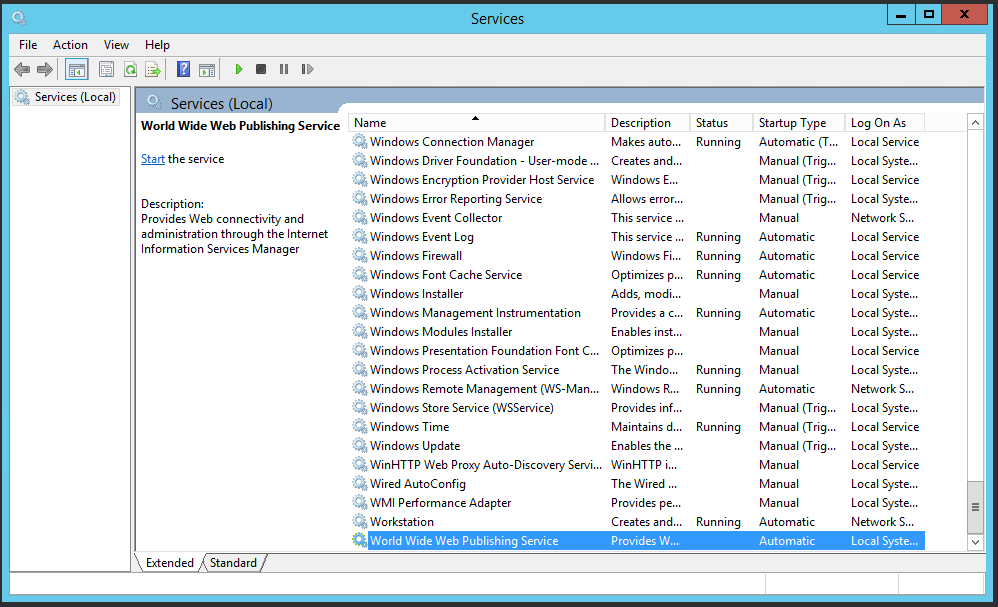Click the gear icon beside Workstation
This screenshot has height=607, width=998.
pos(360,521)
